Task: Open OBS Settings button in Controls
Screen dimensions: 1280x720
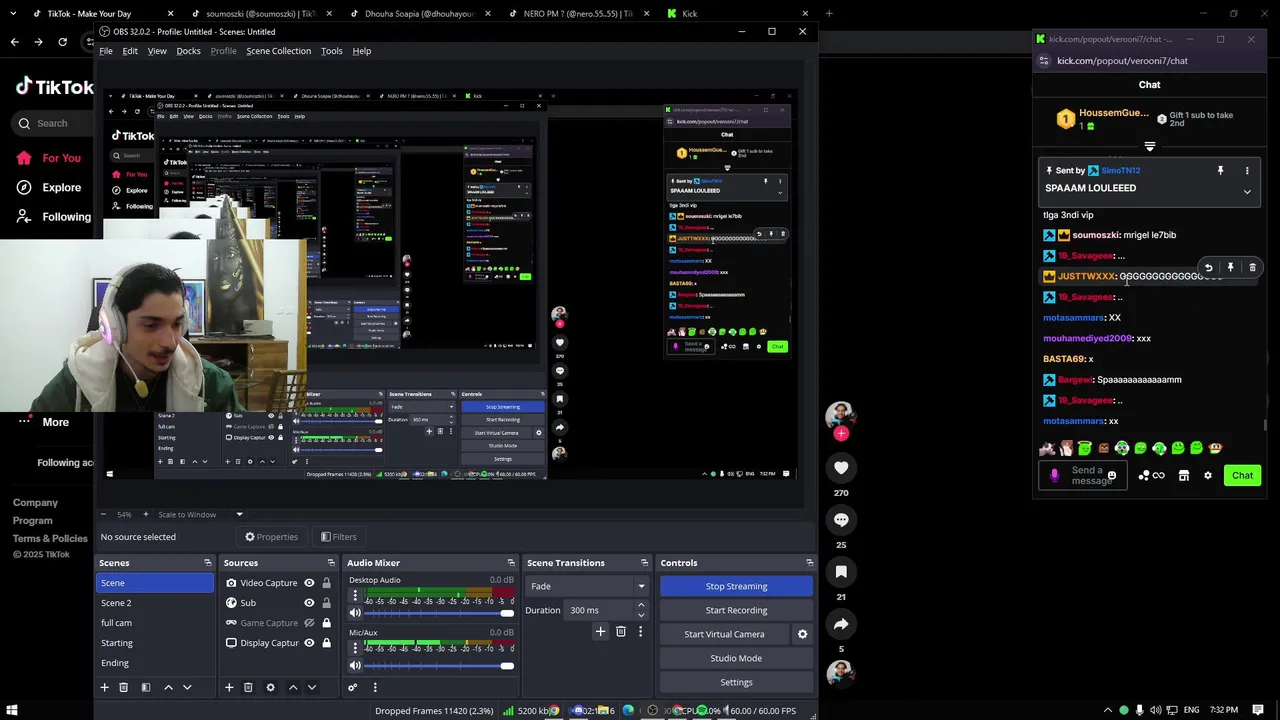Action: [736, 682]
